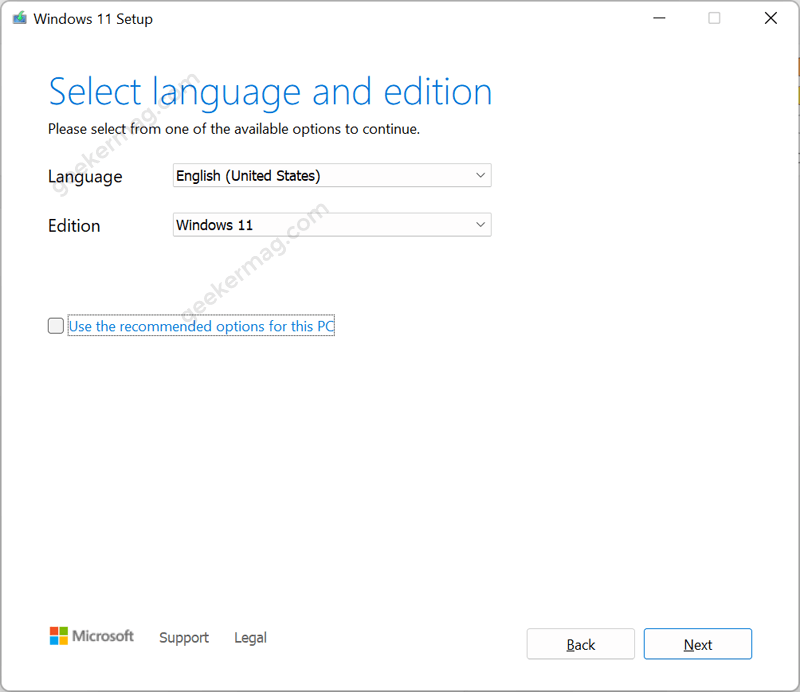Image resolution: width=800 pixels, height=692 pixels.
Task: Open the Language dropdown
Action: 332,175
